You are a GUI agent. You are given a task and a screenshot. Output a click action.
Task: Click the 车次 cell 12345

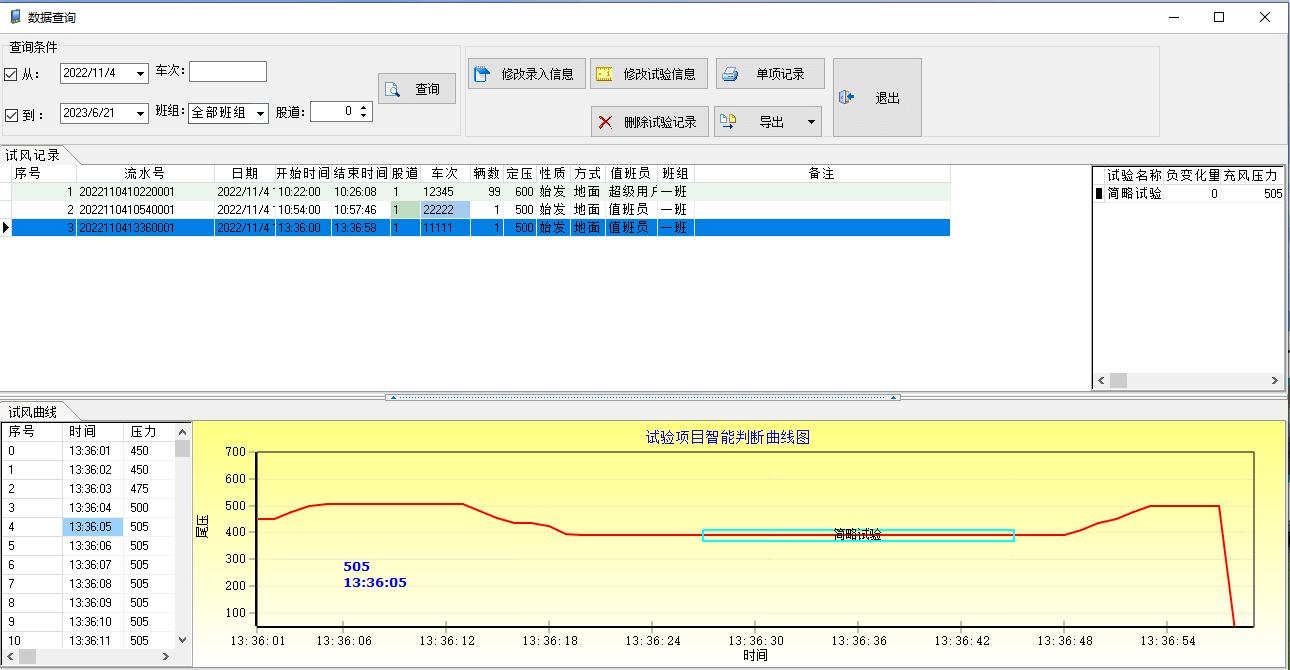pos(445,191)
